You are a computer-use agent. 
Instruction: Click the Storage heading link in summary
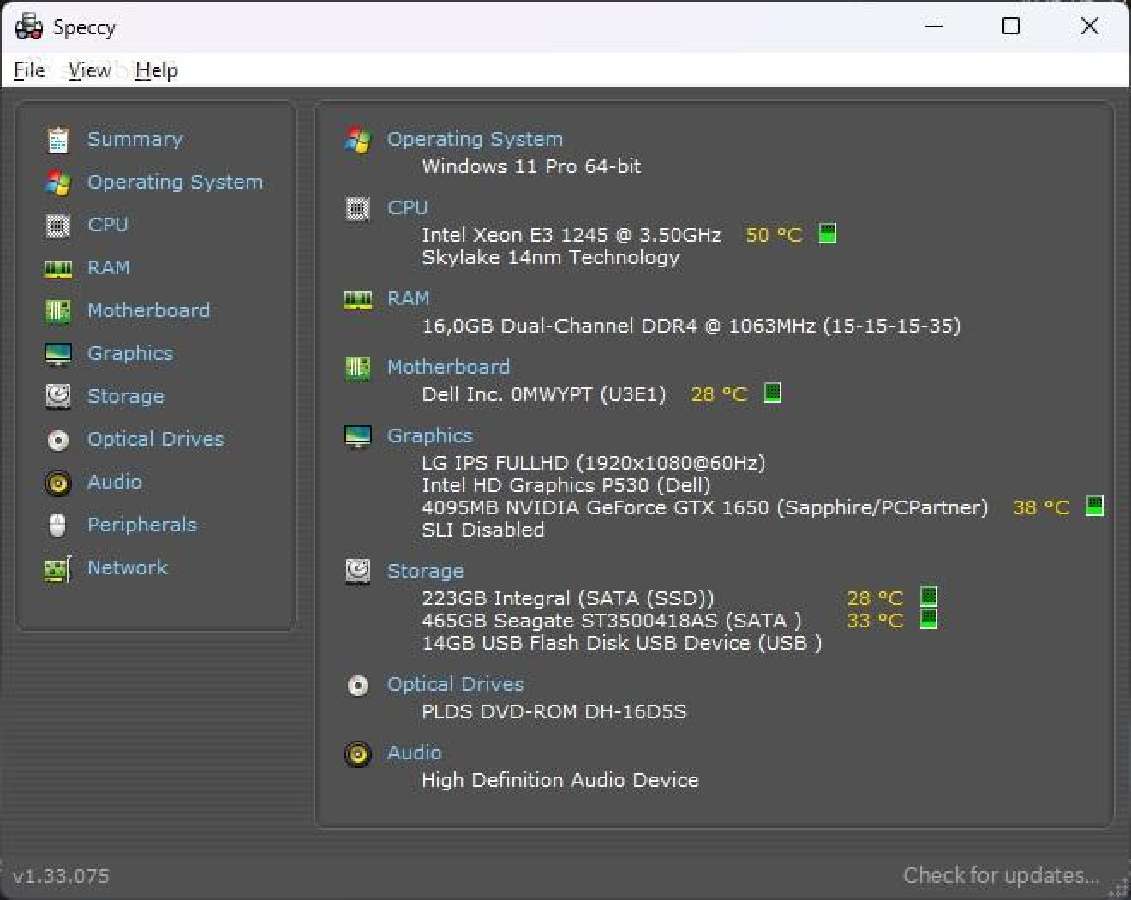(426, 571)
